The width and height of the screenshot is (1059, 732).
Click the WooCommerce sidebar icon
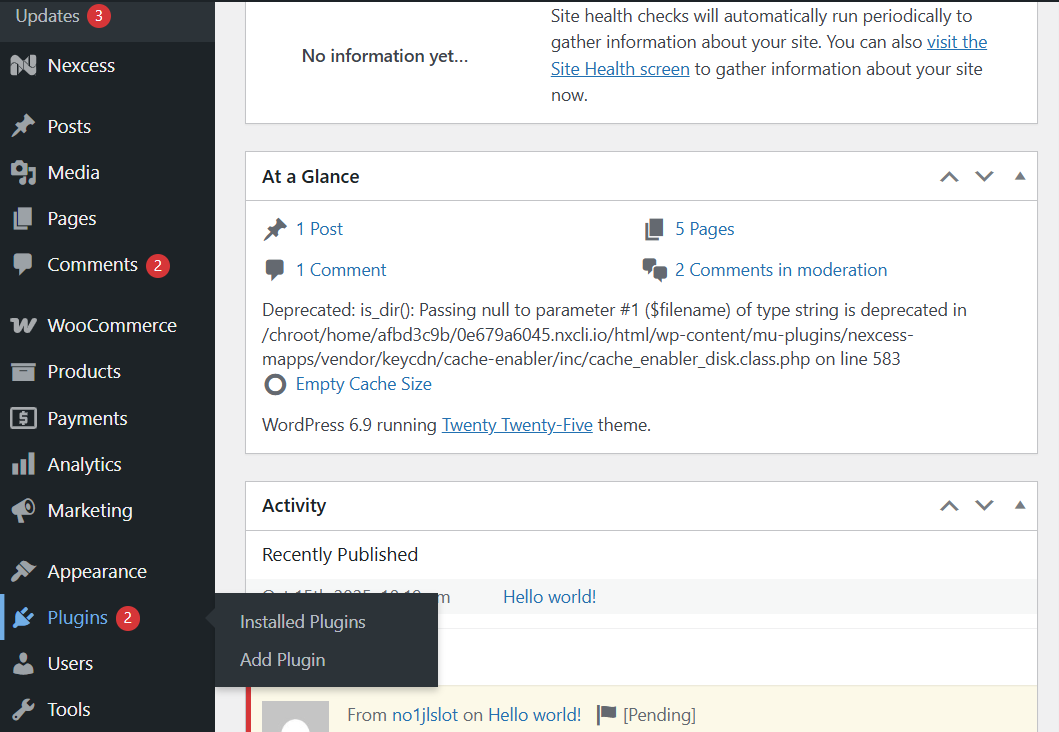point(23,325)
